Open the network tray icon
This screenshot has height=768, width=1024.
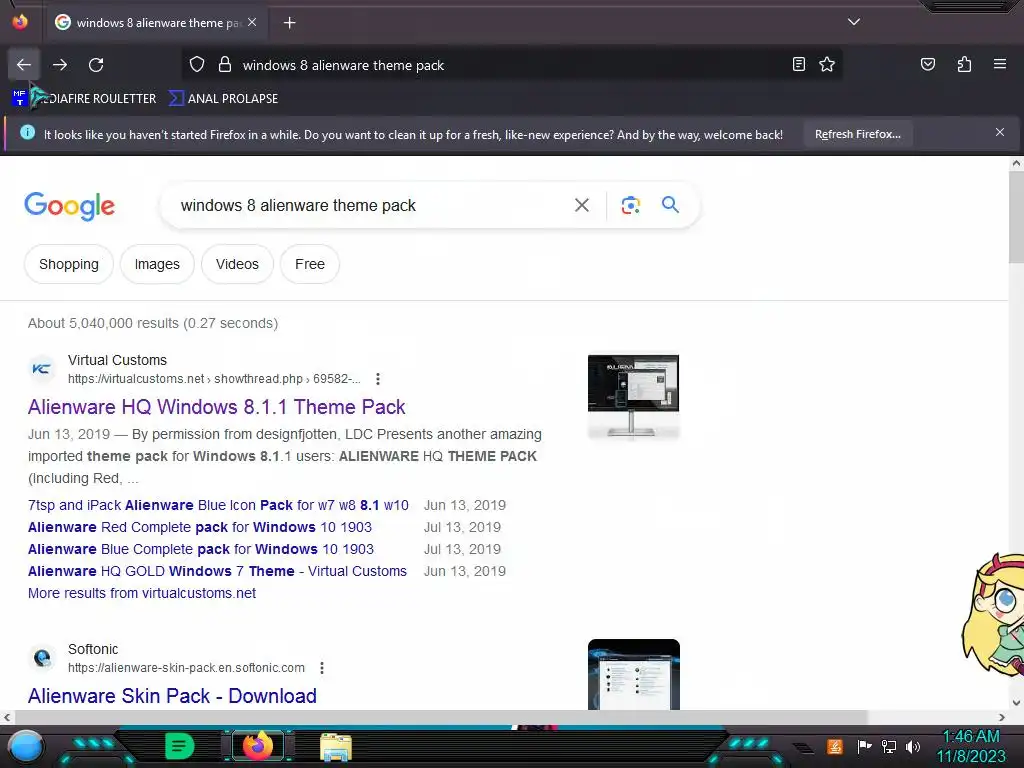889,746
